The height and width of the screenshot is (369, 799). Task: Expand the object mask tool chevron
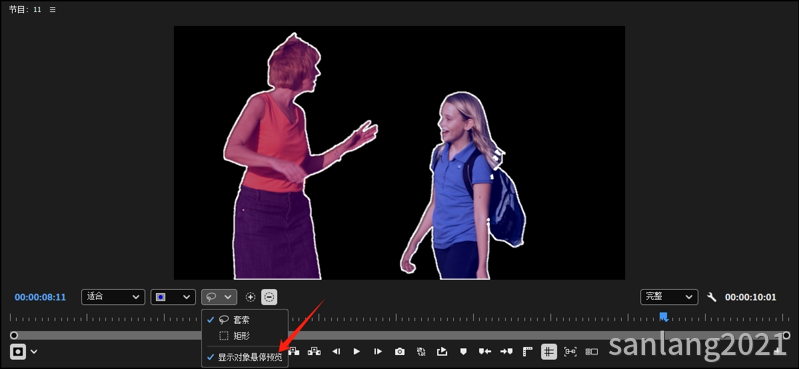click(34, 352)
